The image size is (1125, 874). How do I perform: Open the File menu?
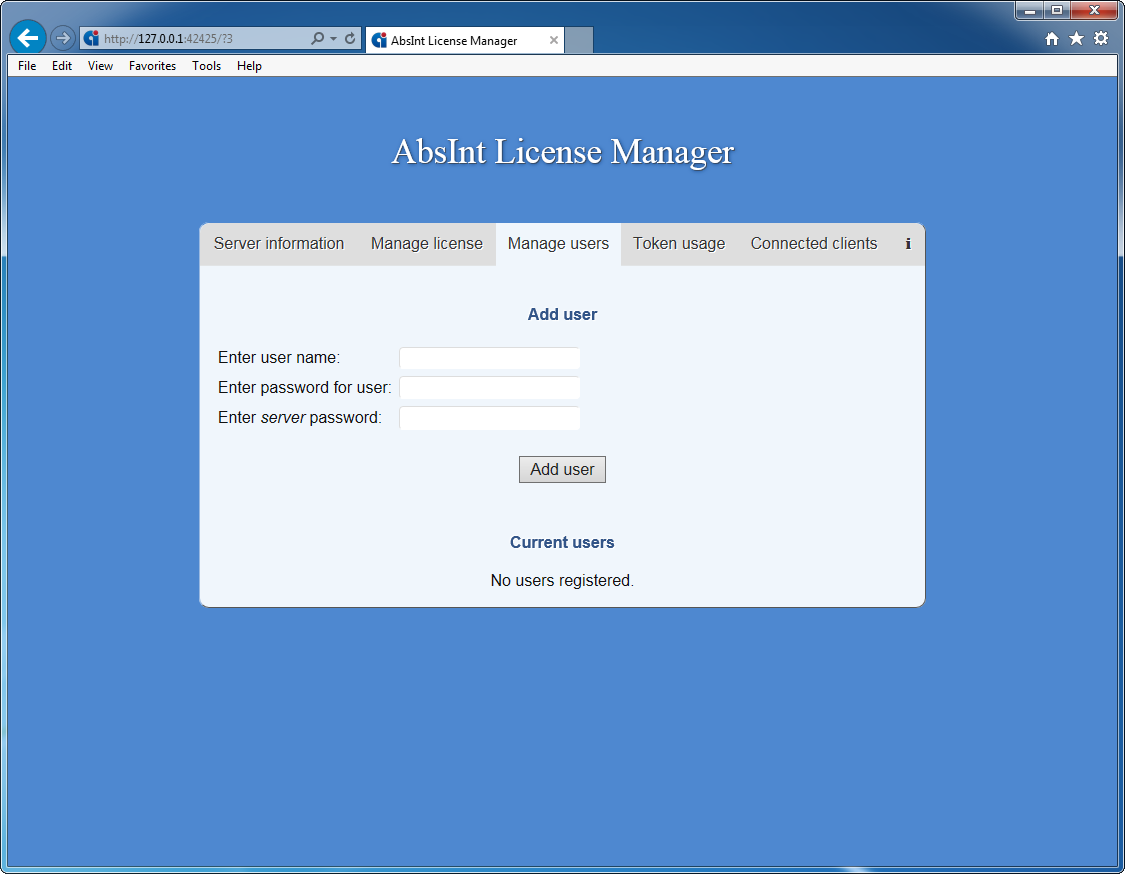27,66
